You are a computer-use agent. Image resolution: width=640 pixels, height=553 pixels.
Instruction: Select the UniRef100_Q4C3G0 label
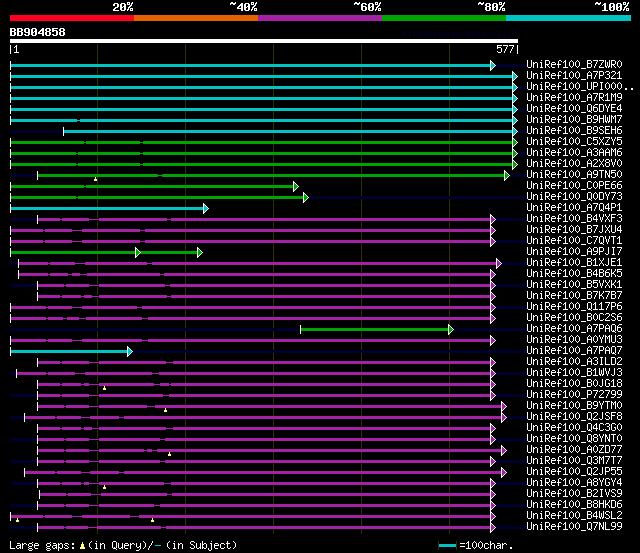574,428
